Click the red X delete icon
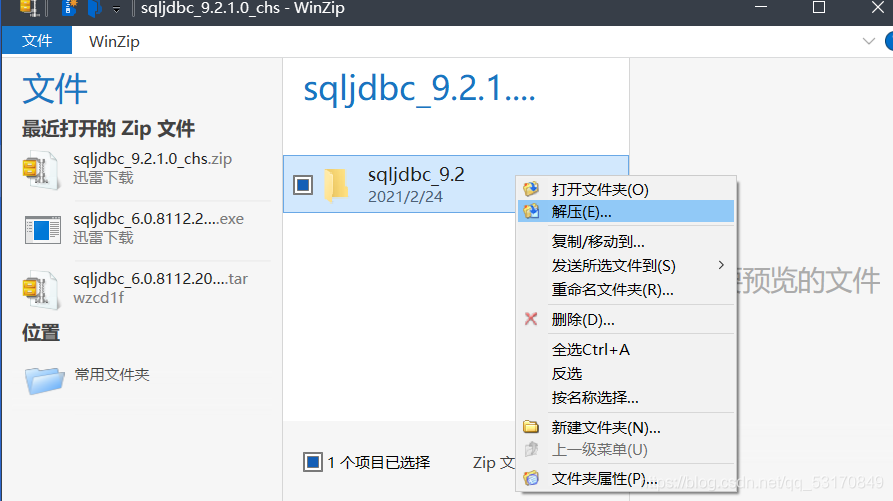893x501 pixels. 531,319
